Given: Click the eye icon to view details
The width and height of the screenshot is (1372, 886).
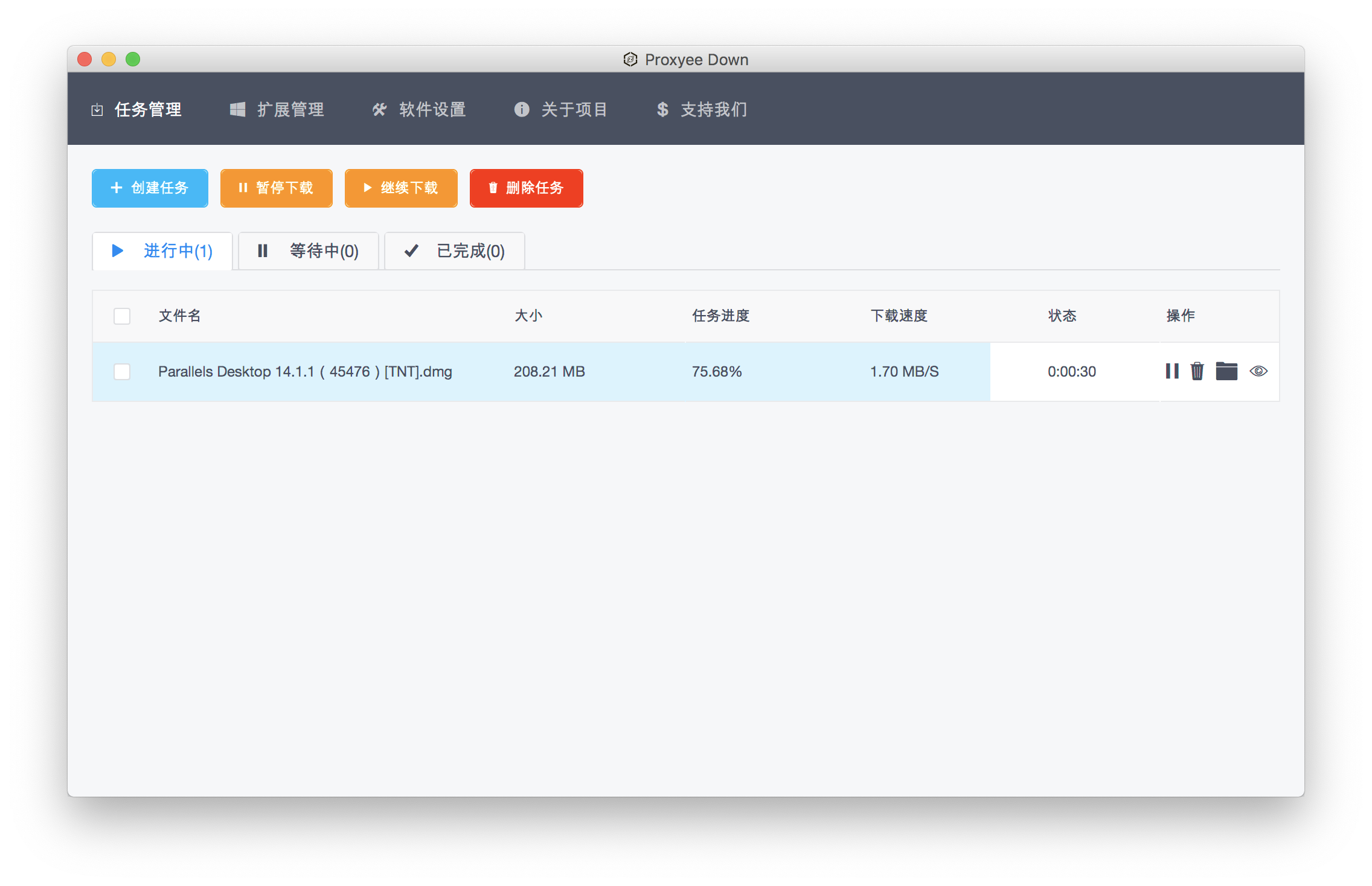Looking at the screenshot, I should pos(1258,371).
